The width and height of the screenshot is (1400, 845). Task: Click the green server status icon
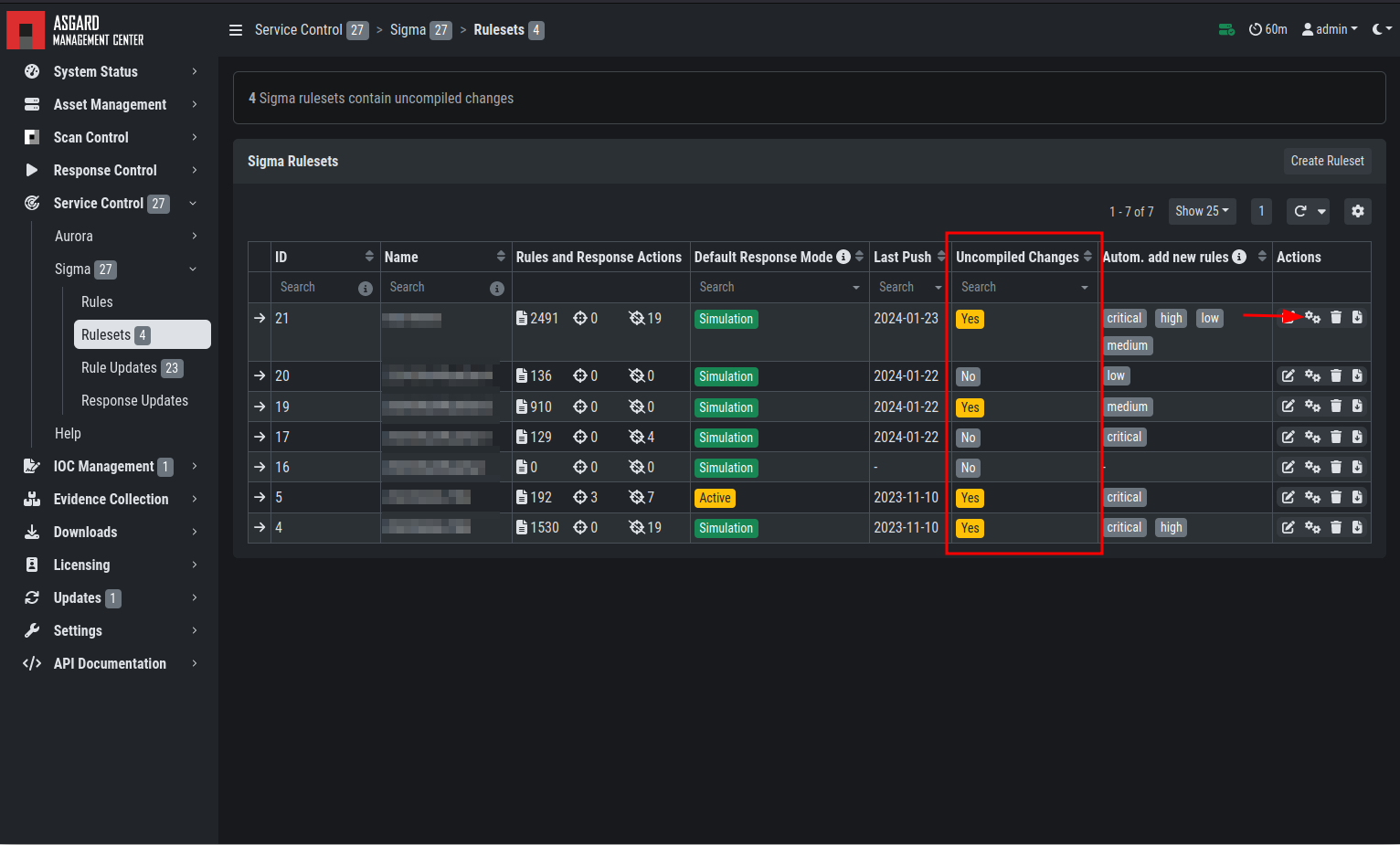[x=1226, y=30]
